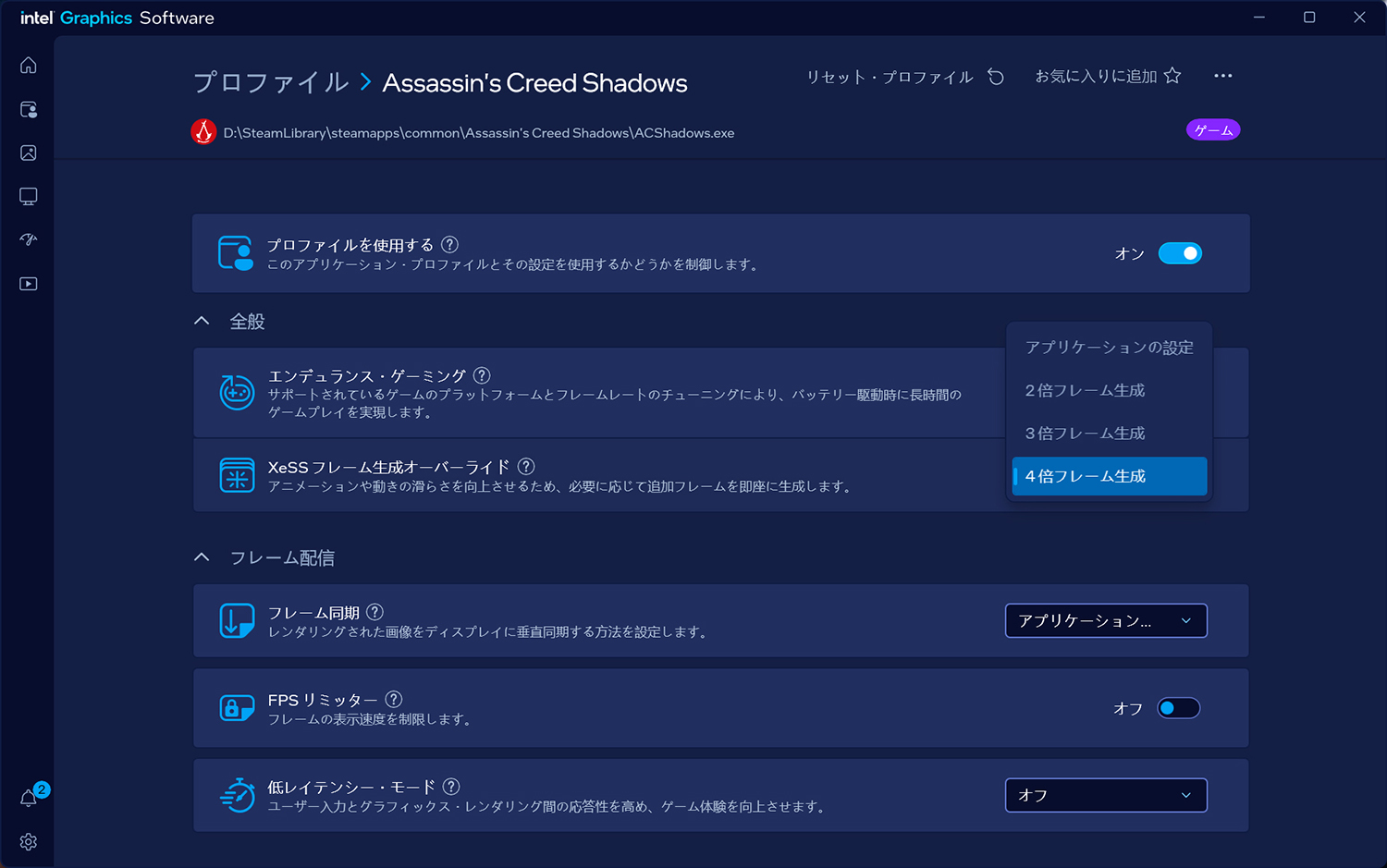The width and height of the screenshot is (1387, 868).
Task: View notifications via the bell icon
Action: point(28,797)
